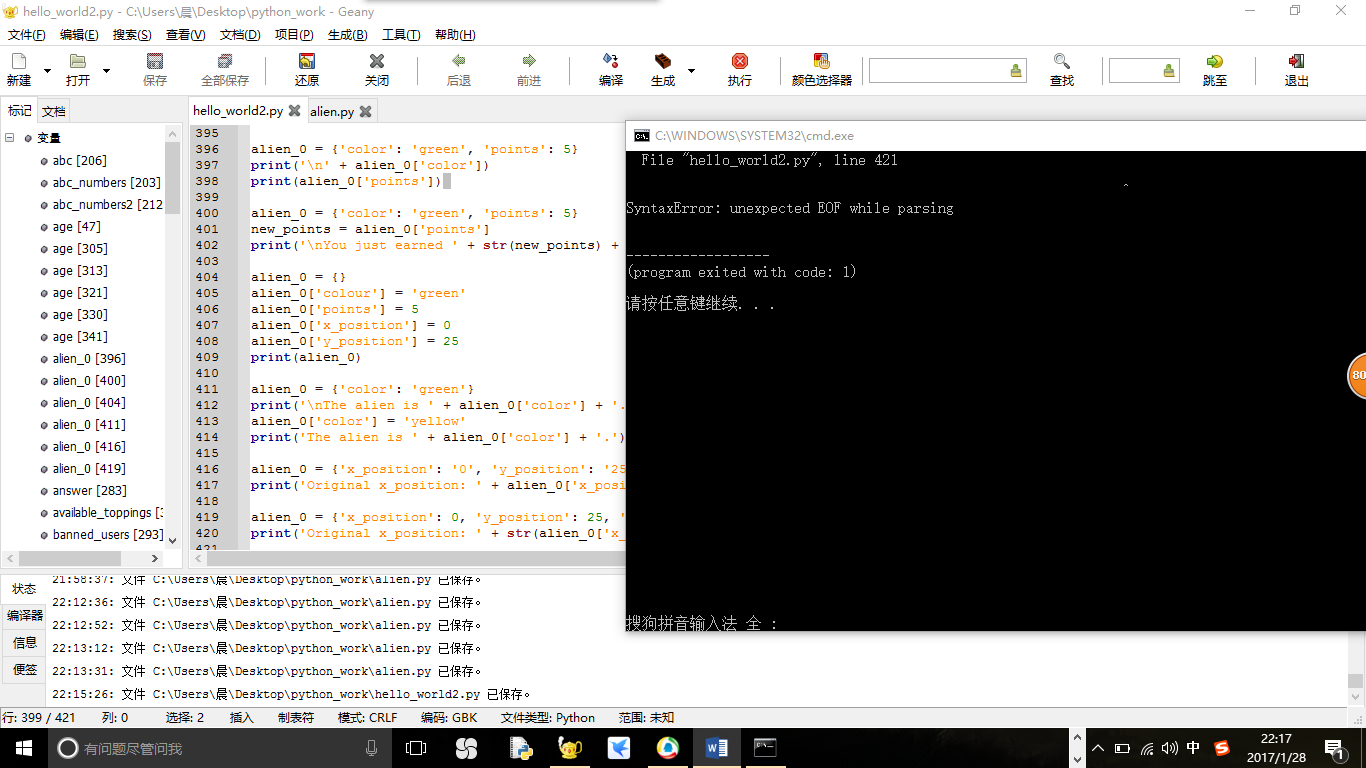Create a new file with 新建 icon

pos(18,69)
